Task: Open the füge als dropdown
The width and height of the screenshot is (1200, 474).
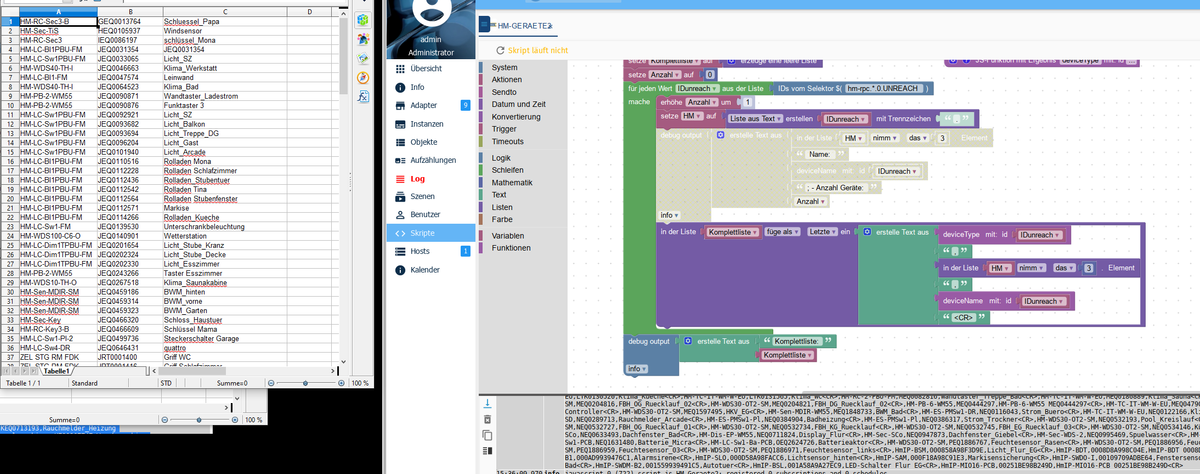Action: click(x=782, y=232)
